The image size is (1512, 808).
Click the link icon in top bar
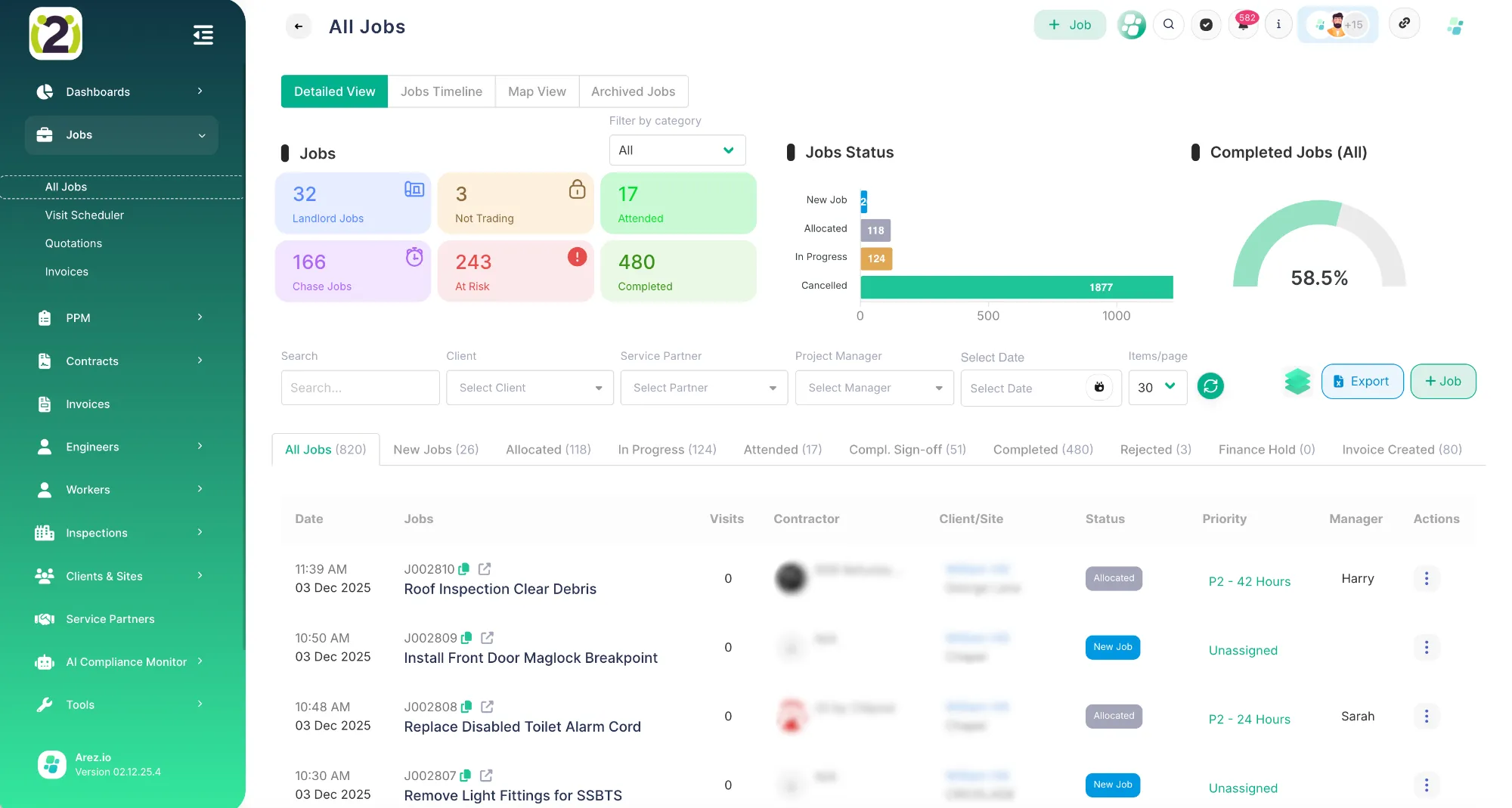(1404, 23)
